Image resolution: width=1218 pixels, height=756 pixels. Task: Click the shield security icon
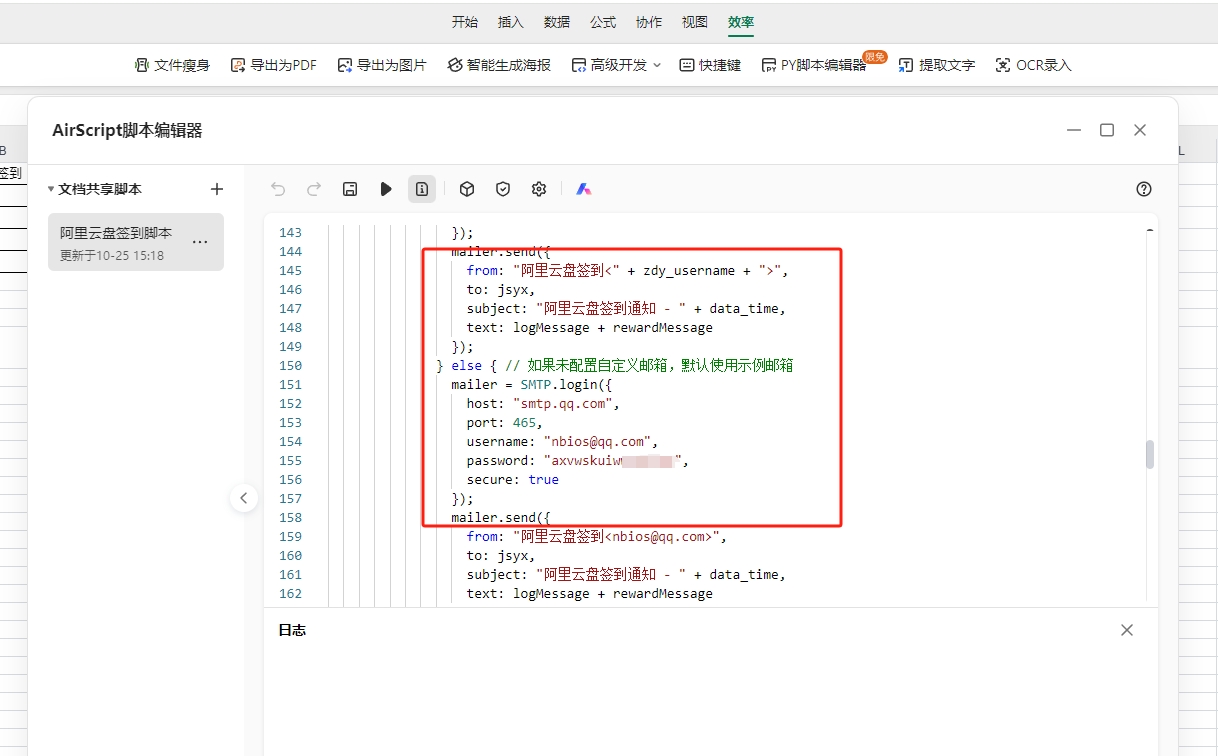click(503, 189)
